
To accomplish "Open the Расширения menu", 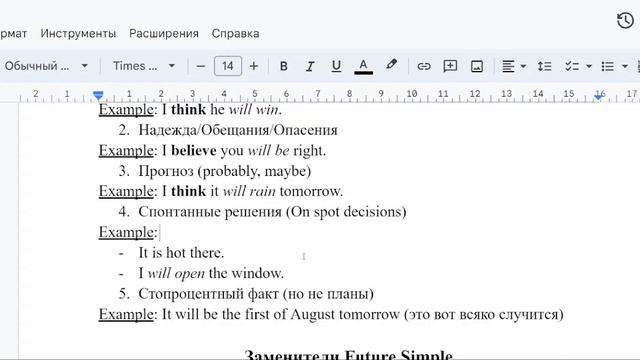I will pos(164,33).
